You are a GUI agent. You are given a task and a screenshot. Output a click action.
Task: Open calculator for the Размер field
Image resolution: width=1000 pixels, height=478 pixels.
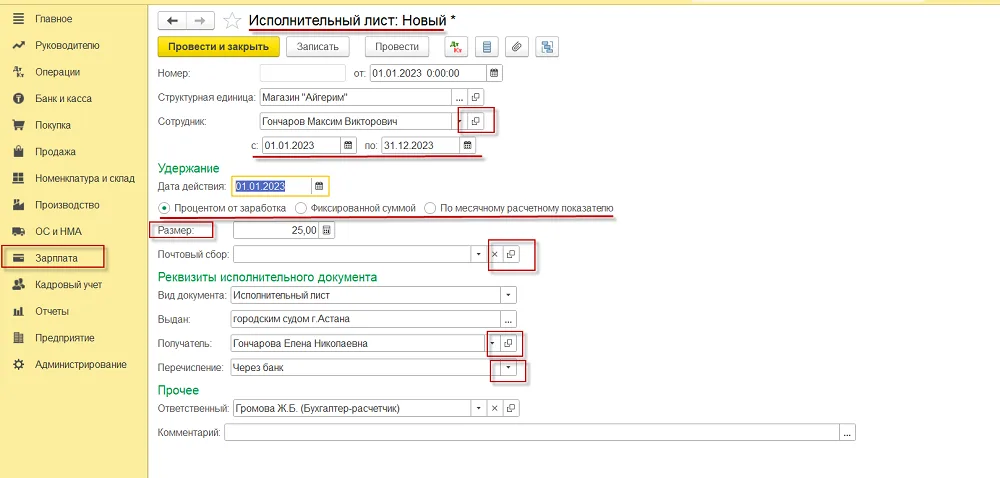click(x=327, y=231)
